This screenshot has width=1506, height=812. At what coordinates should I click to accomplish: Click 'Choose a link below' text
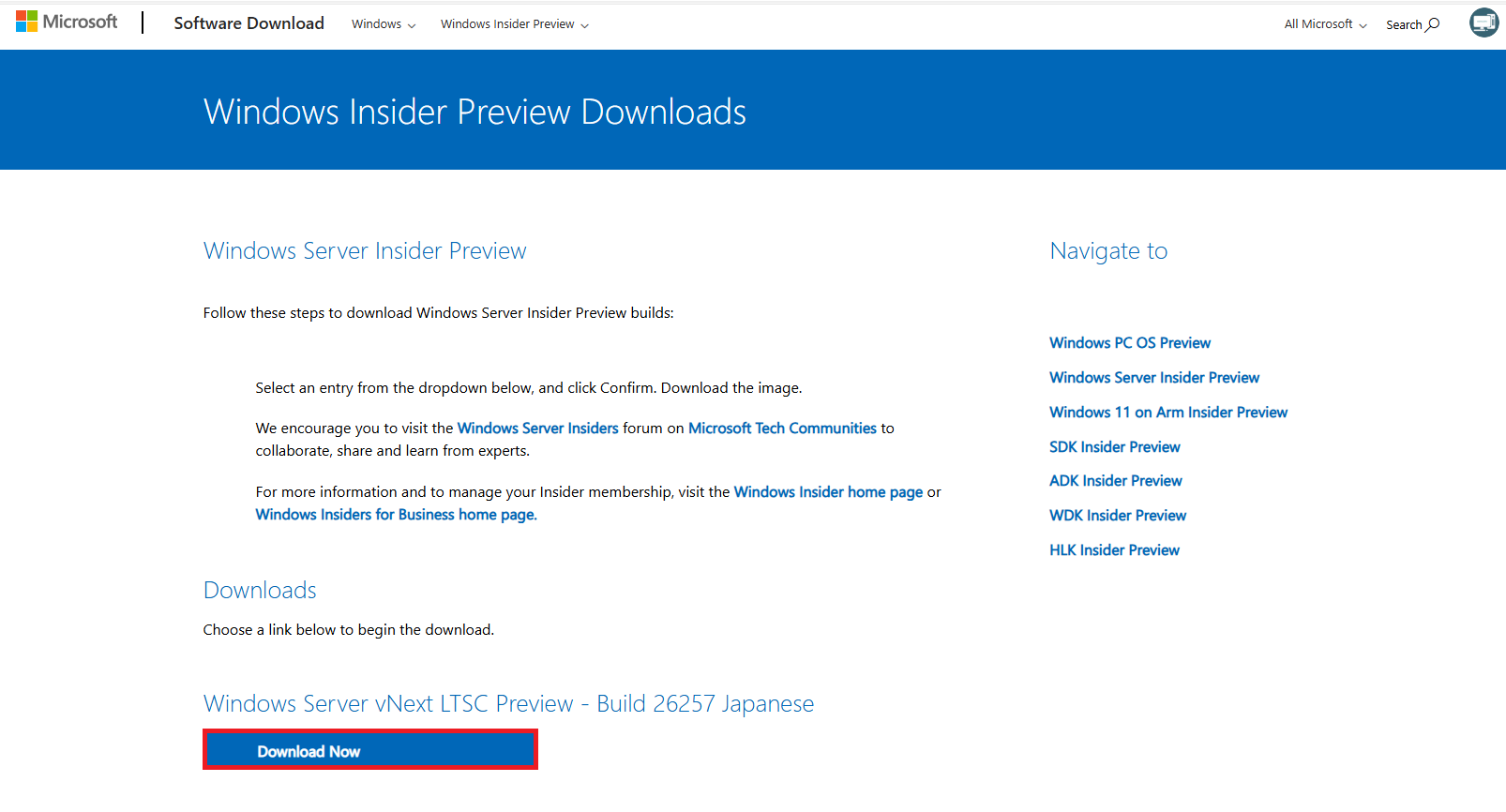[x=348, y=629]
